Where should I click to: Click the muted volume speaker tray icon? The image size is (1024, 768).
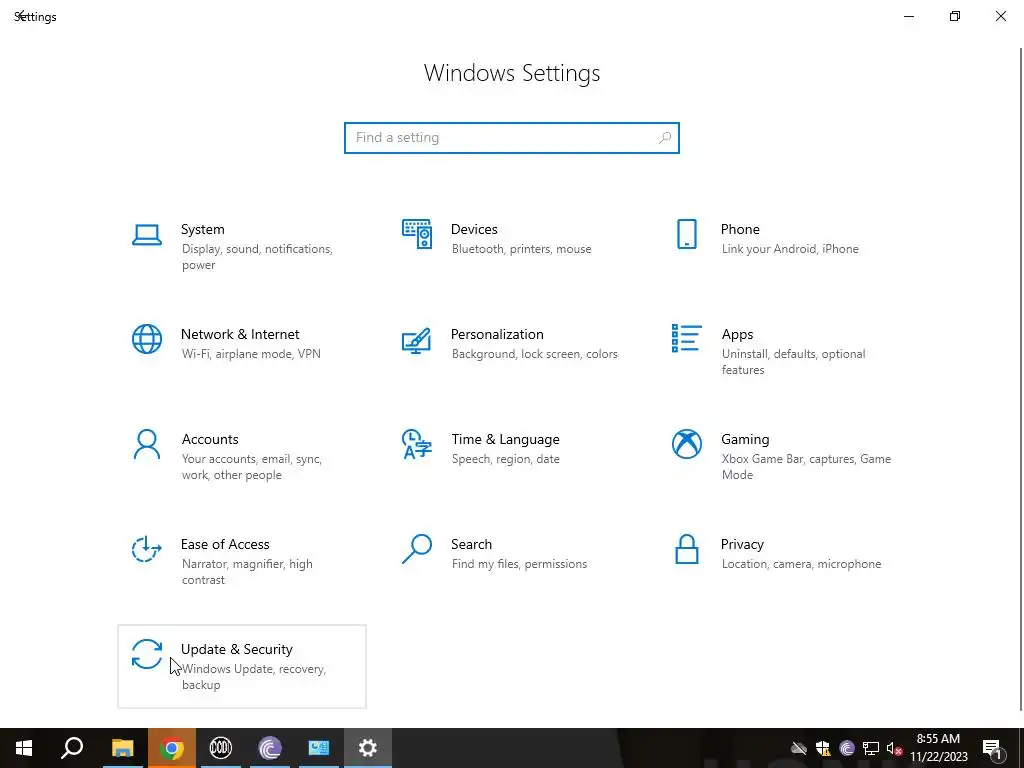click(x=894, y=748)
